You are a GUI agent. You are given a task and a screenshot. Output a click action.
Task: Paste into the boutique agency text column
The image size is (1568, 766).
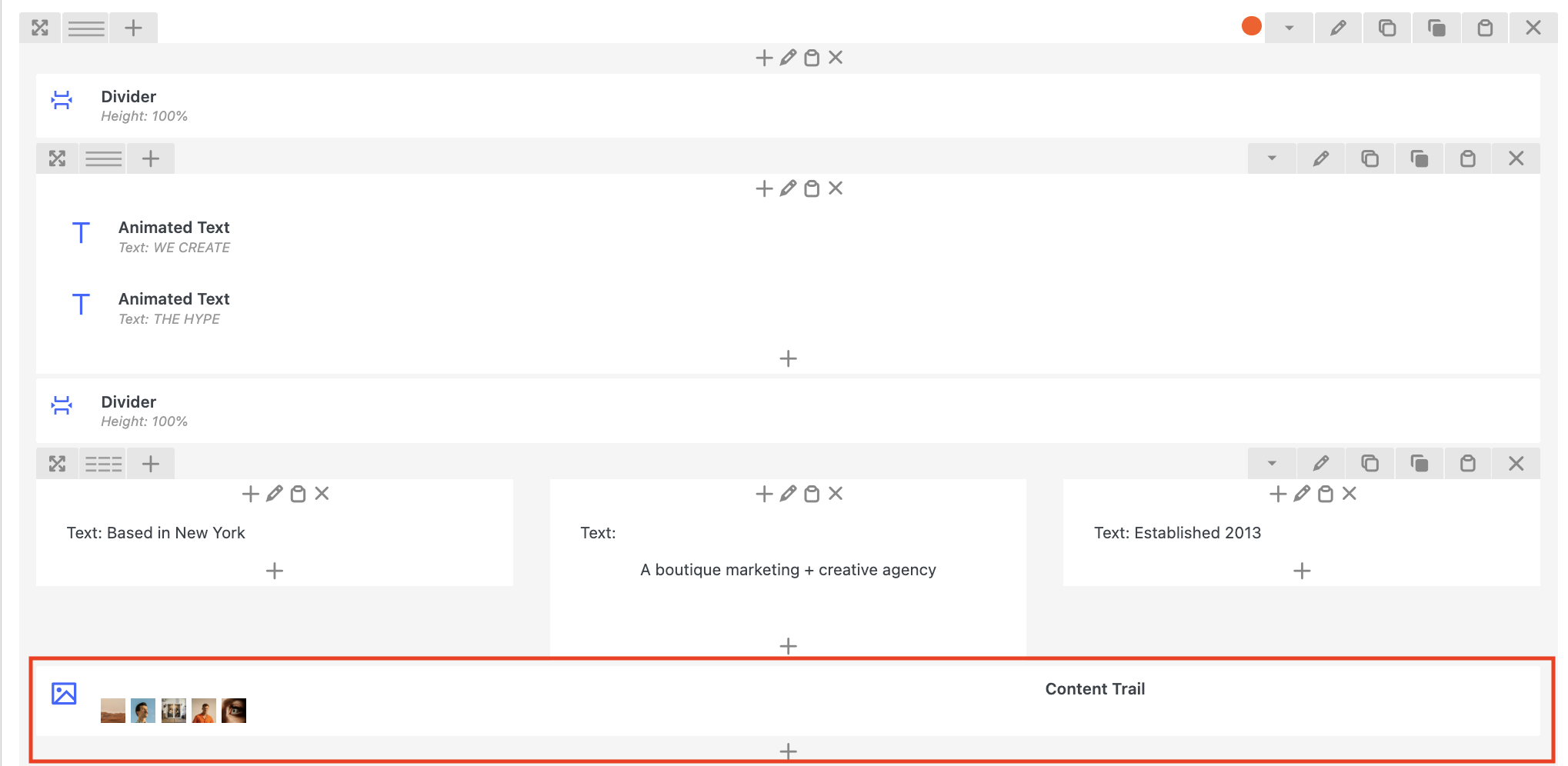pos(812,494)
